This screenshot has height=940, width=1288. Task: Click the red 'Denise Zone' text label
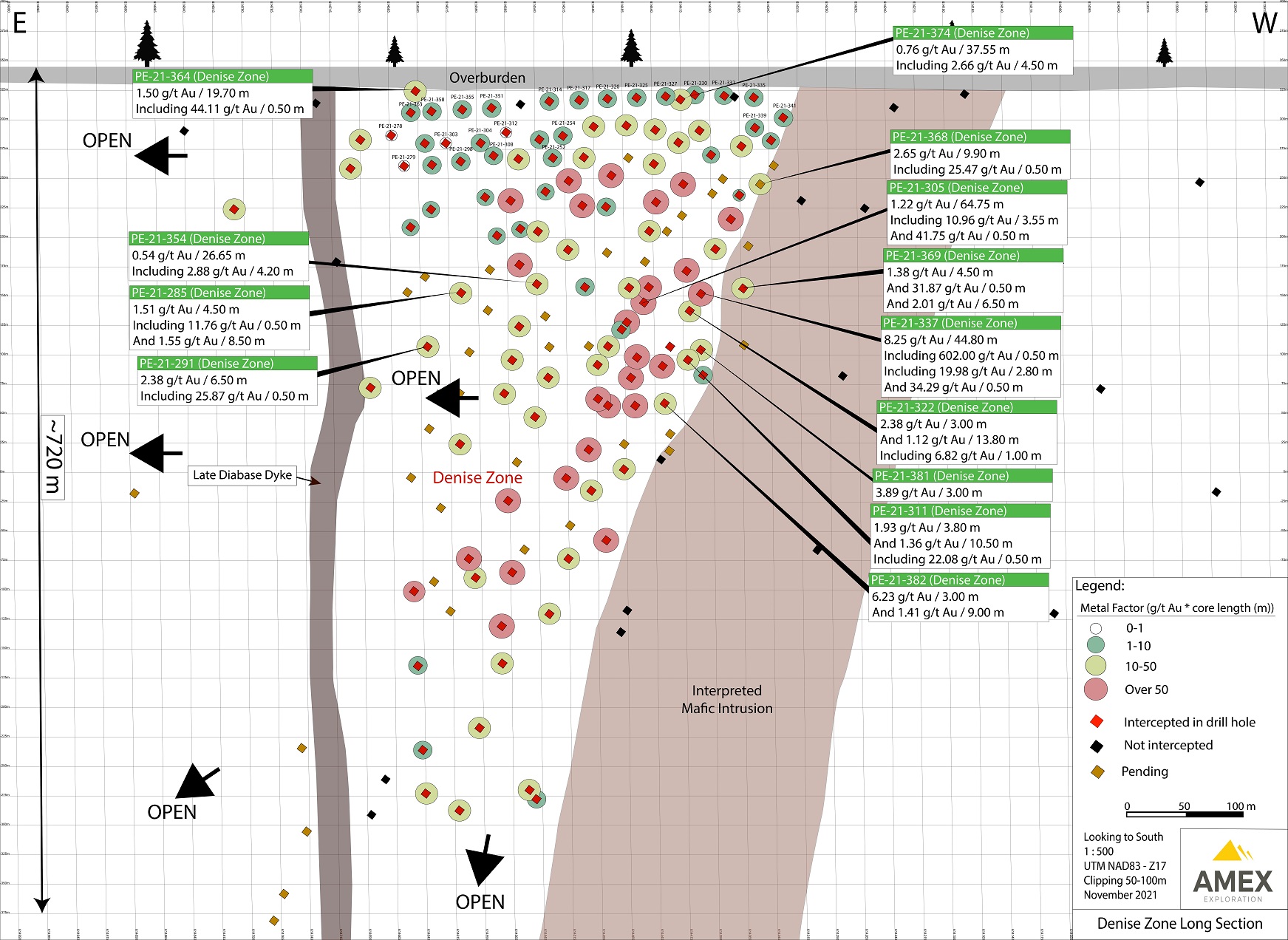pos(477,478)
